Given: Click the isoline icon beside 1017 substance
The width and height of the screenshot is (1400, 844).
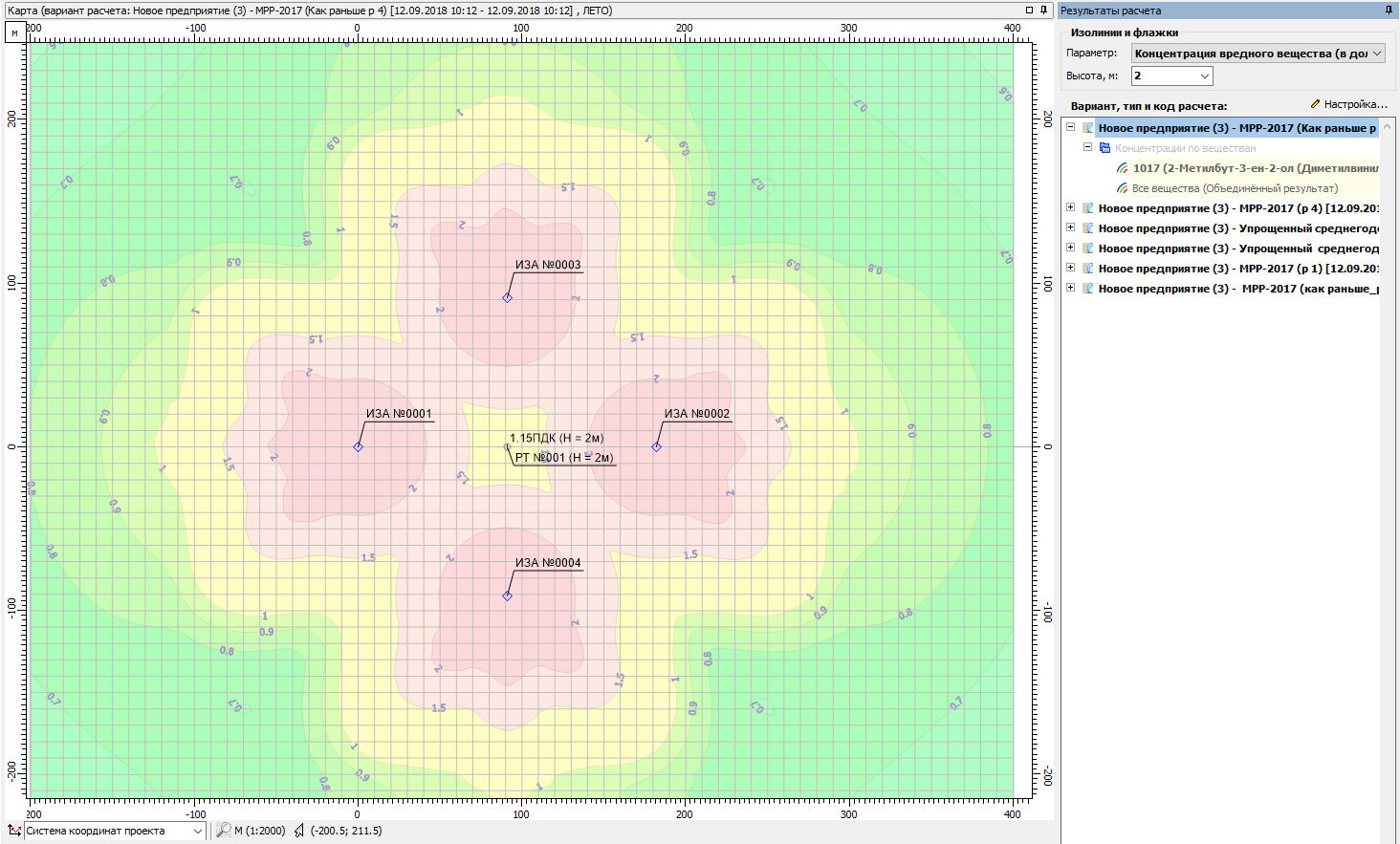Looking at the screenshot, I should (x=1123, y=168).
